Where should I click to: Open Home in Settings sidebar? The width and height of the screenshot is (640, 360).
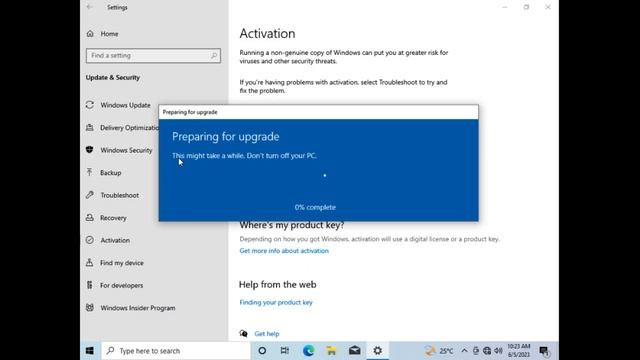click(x=109, y=34)
